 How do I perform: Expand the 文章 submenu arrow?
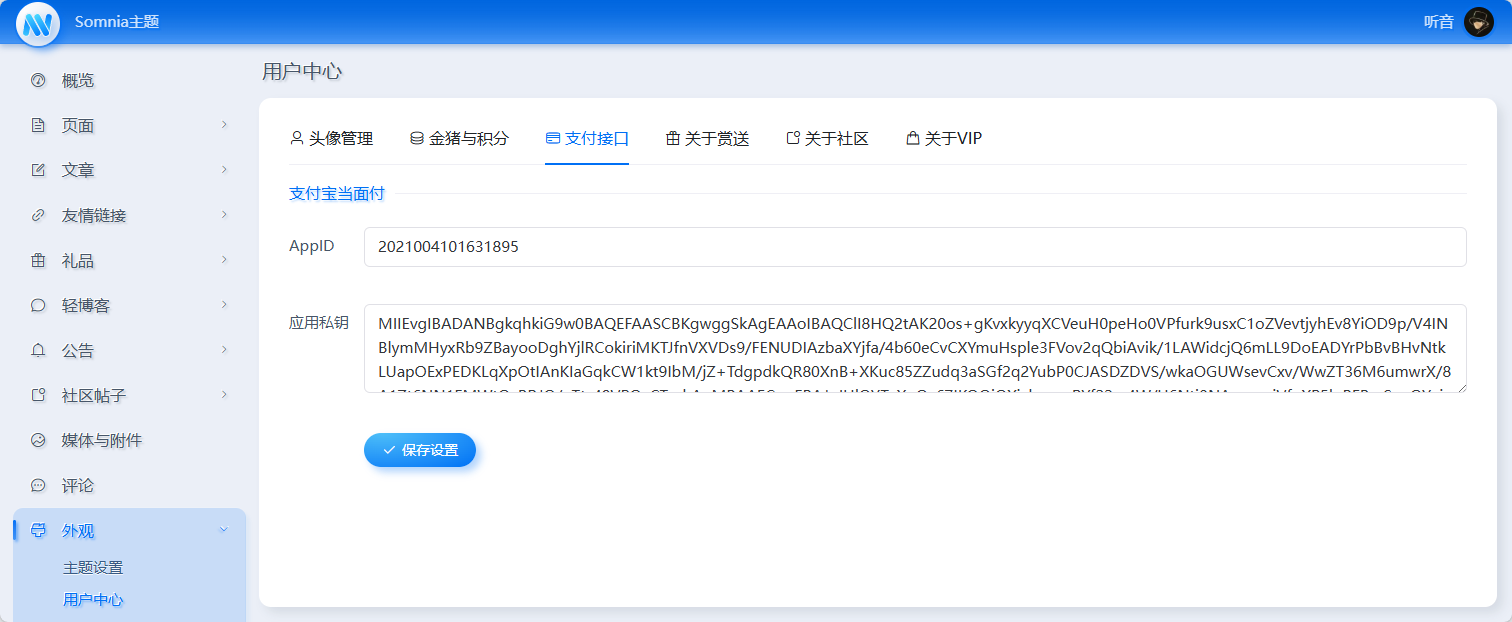point(224,169)
